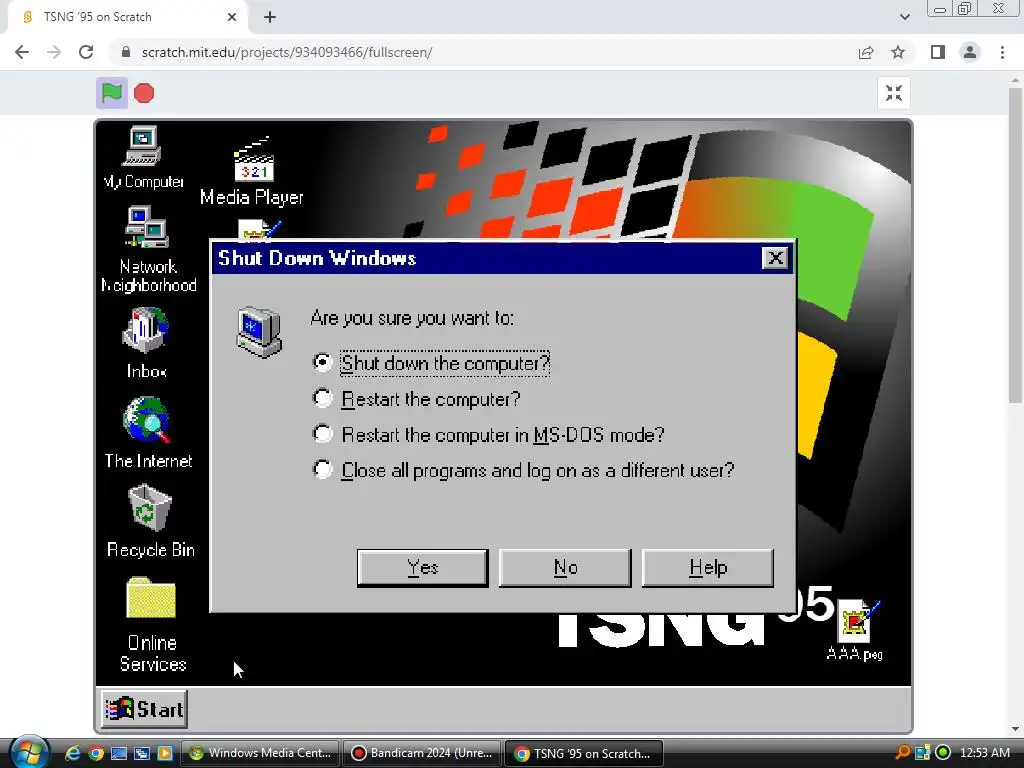The width and height of the screenshot is (1024, 768).
Task: Switch to TSNG '95 on Scratch taskbar item
Action: pos(584,753)
